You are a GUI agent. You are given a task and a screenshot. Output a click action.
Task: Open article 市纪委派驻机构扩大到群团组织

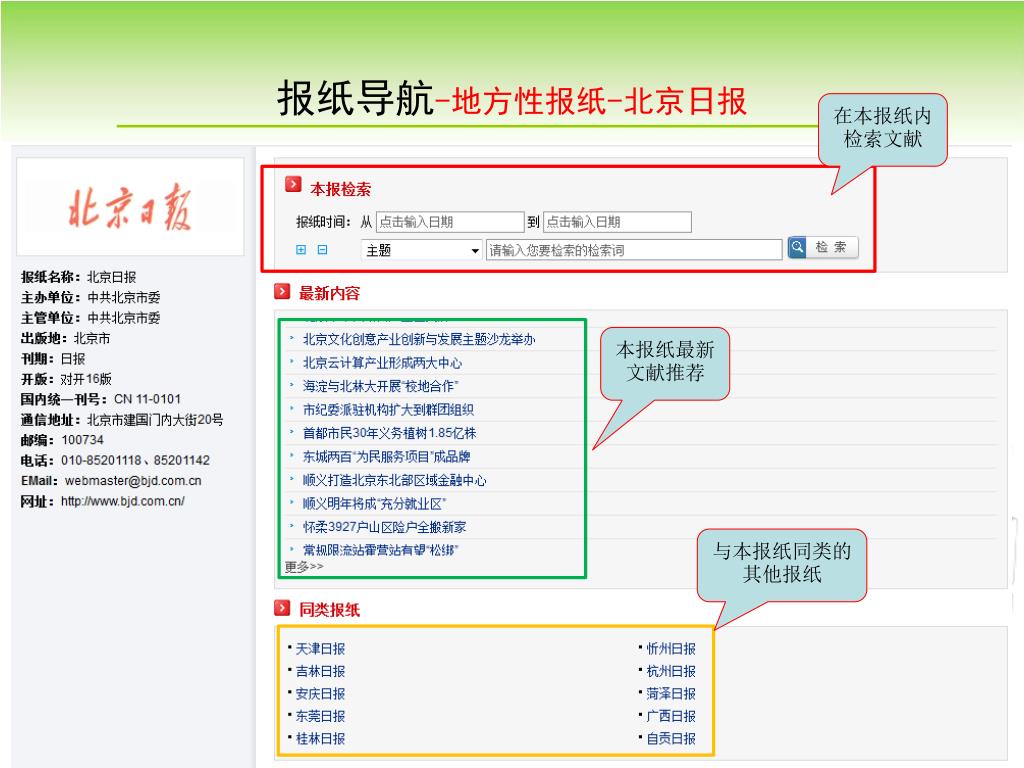pyautogui.click(x=389, y=410)
